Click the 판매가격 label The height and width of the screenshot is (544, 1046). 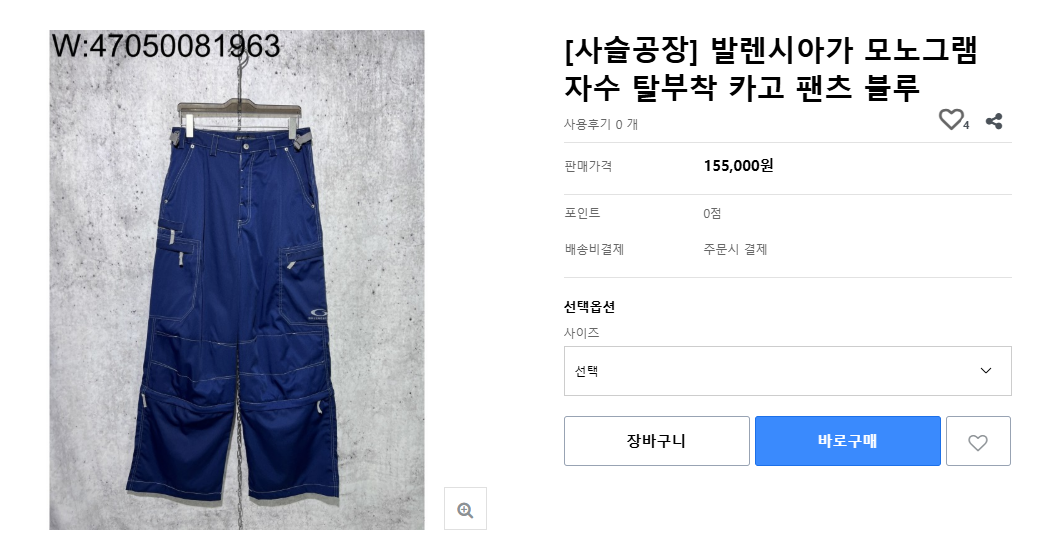588,166
